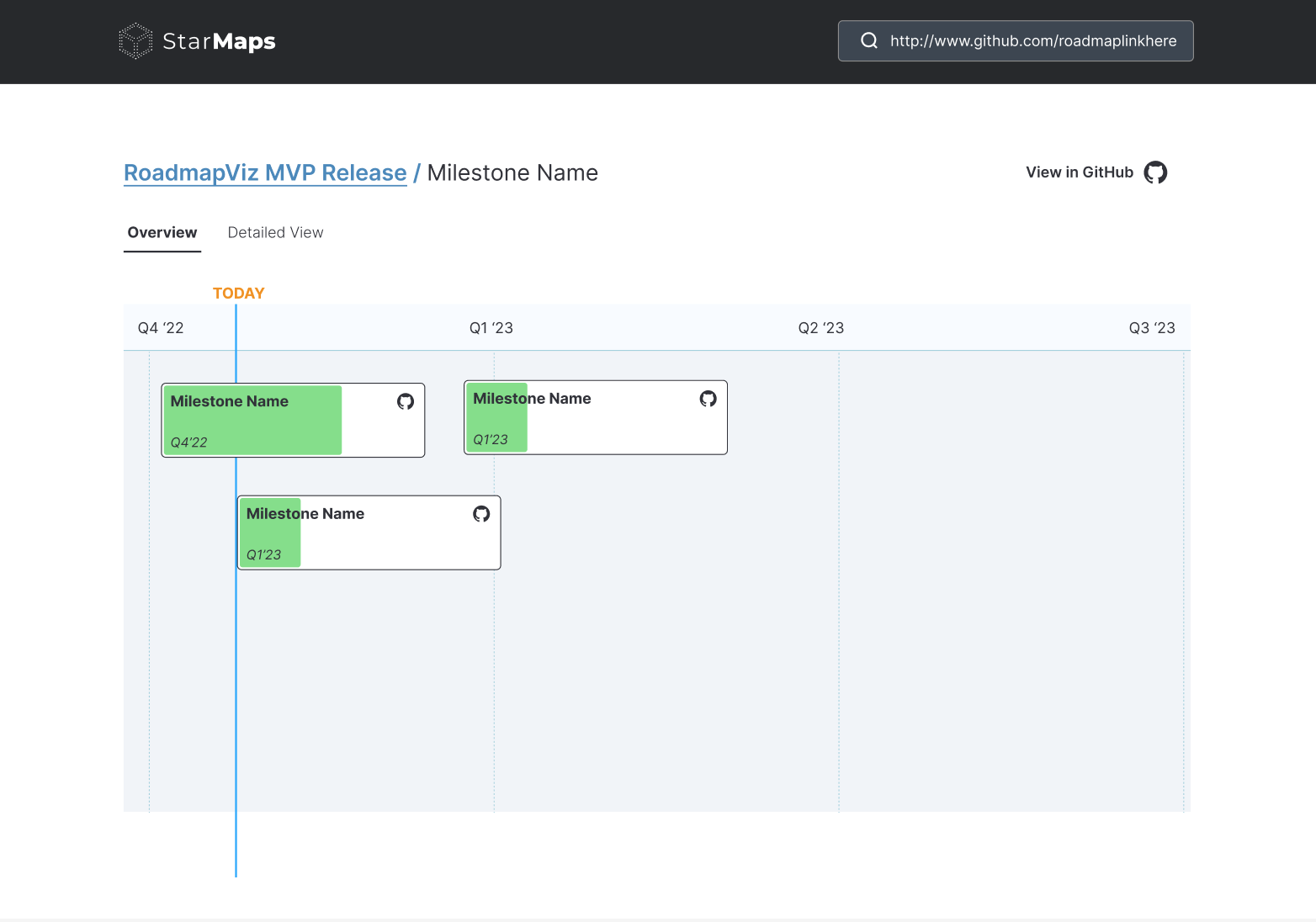The height and width of the screenshot is (922, 1316).
Task: Click the View in GitHub label
Action: 1079,172
